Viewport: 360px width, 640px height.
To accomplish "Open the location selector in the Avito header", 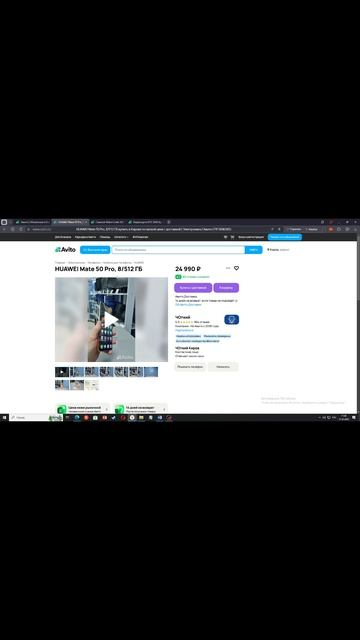I will click(278, 249).
